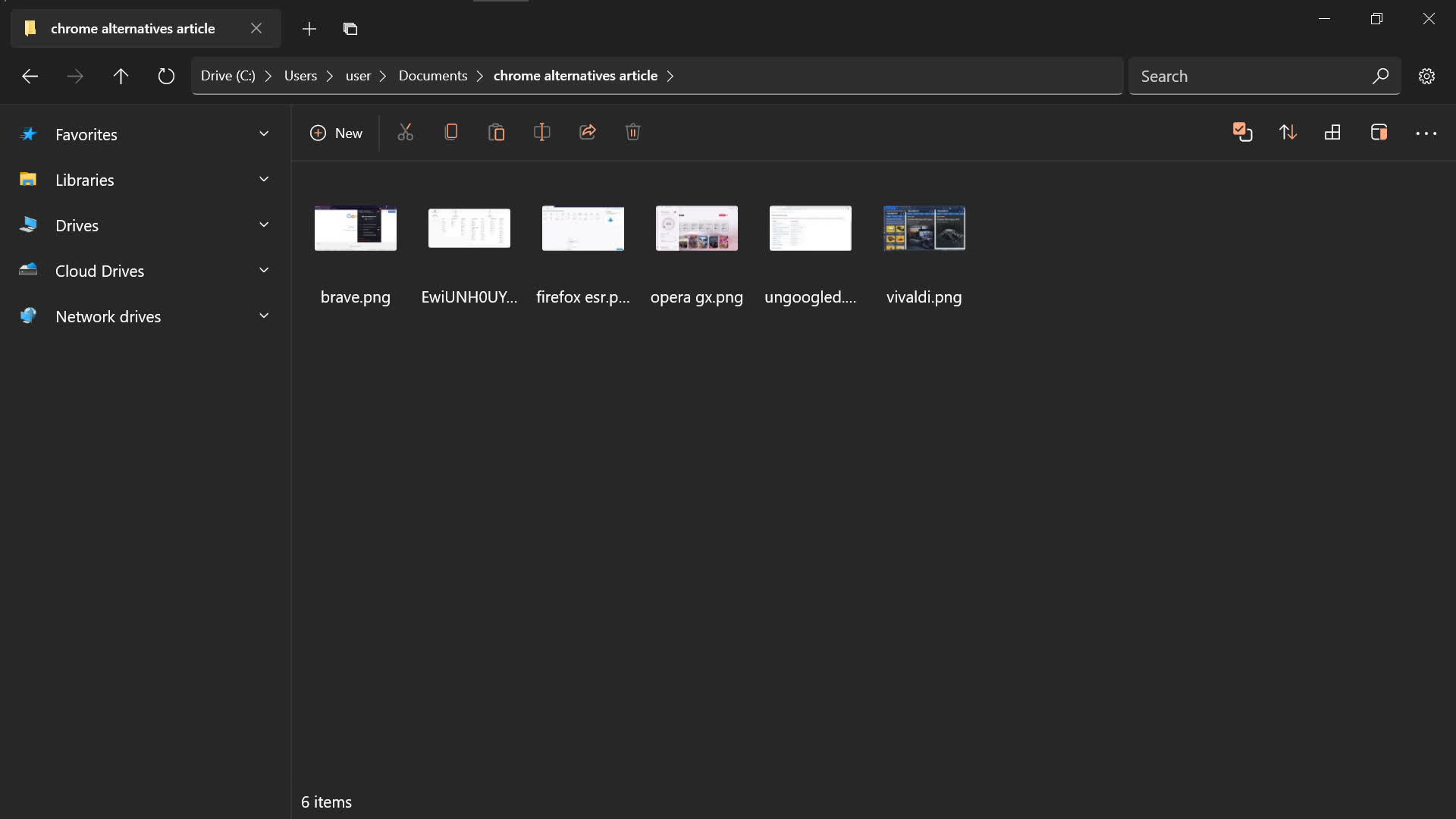Click the search magnifier icon
This screenshot has height=819, width=1456.
click(1380, 76)
